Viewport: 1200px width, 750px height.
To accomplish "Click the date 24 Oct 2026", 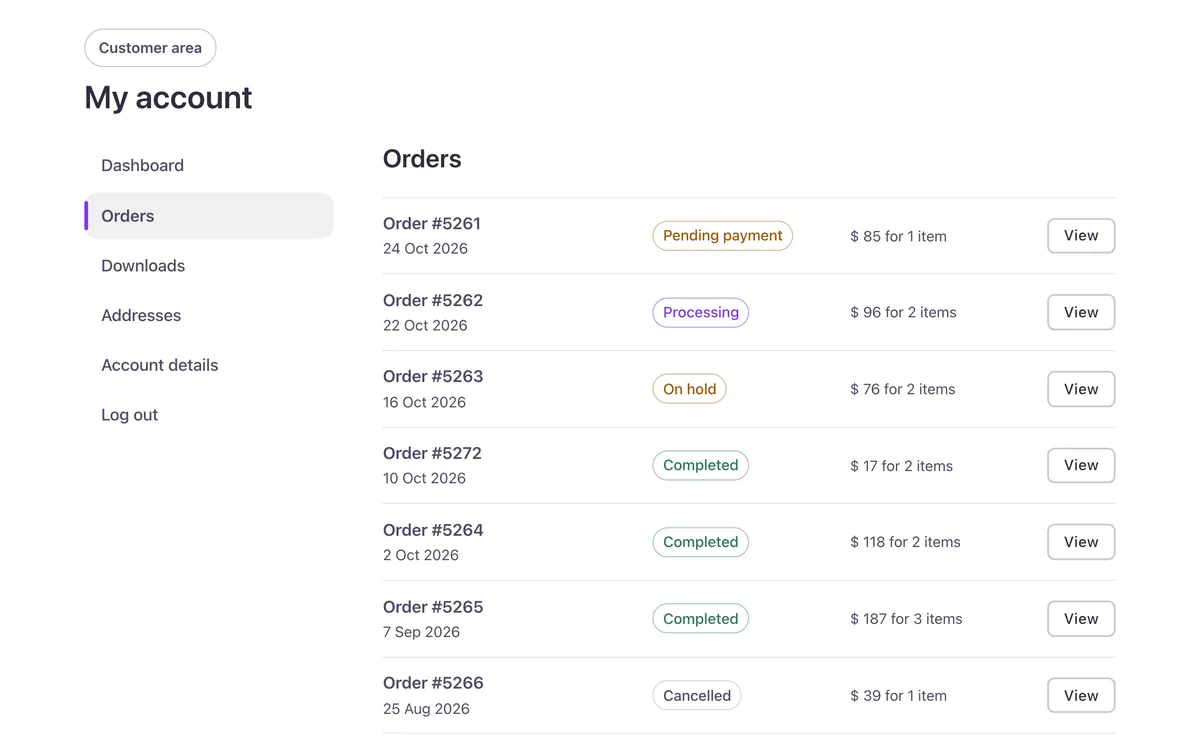I will point(426,249).
